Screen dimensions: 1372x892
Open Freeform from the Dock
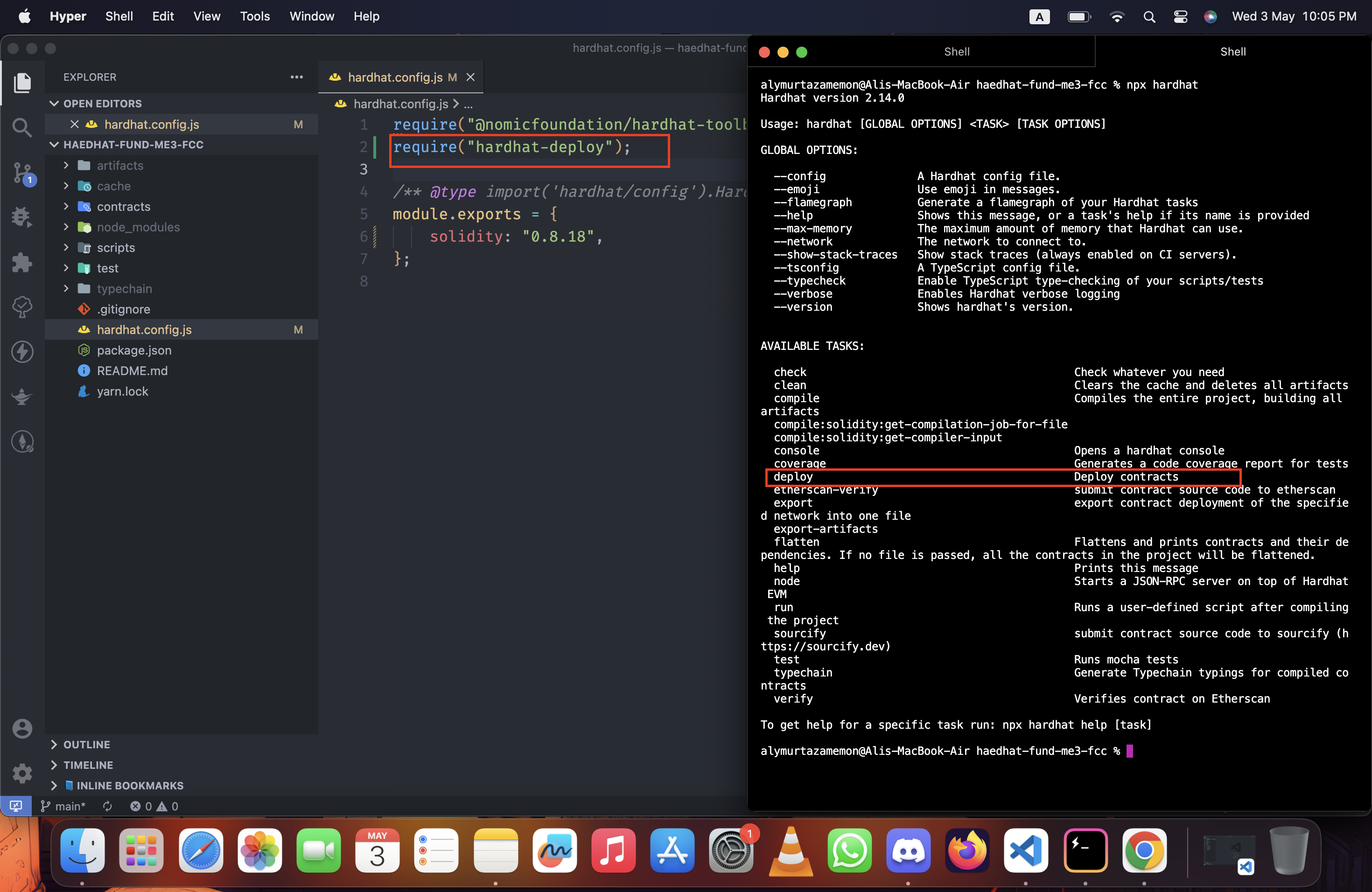pyautogui.click(x=554, y=850)
